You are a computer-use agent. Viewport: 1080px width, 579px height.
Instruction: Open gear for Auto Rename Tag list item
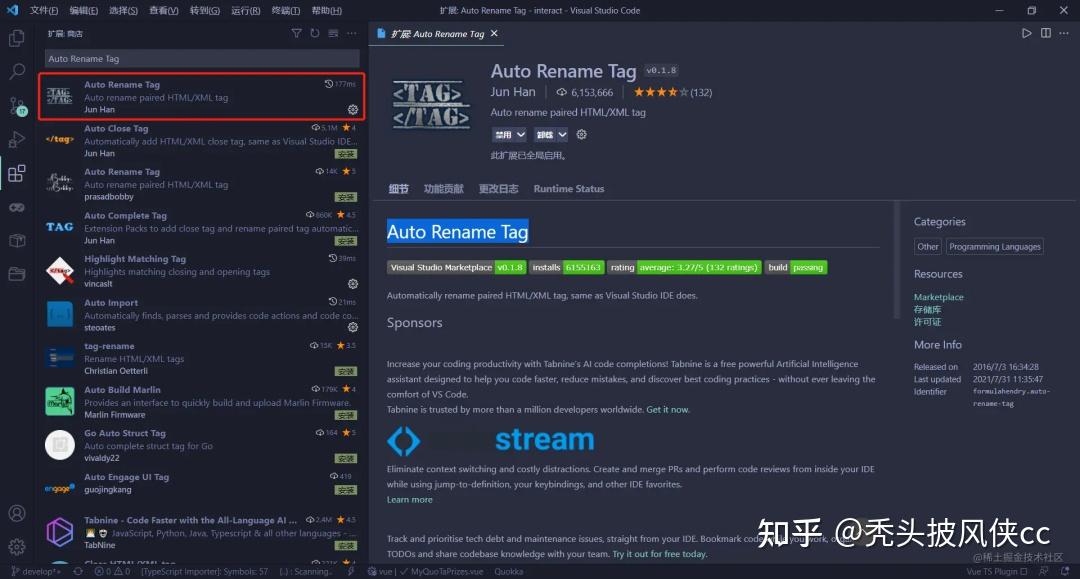click(x=353, y=109)
